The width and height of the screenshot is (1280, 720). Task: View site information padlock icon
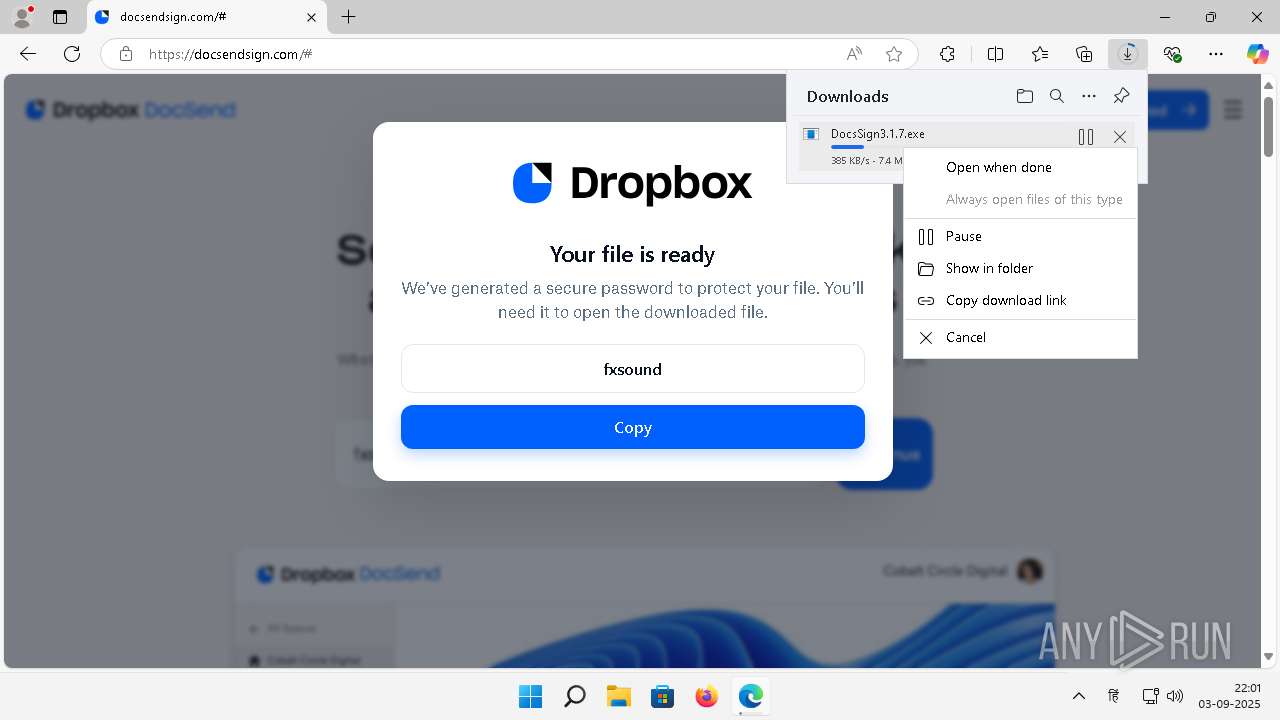(126, 54)
